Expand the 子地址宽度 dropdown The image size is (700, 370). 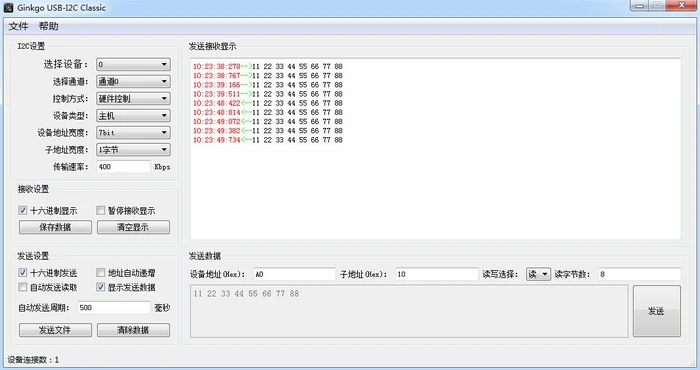(133, 150)
